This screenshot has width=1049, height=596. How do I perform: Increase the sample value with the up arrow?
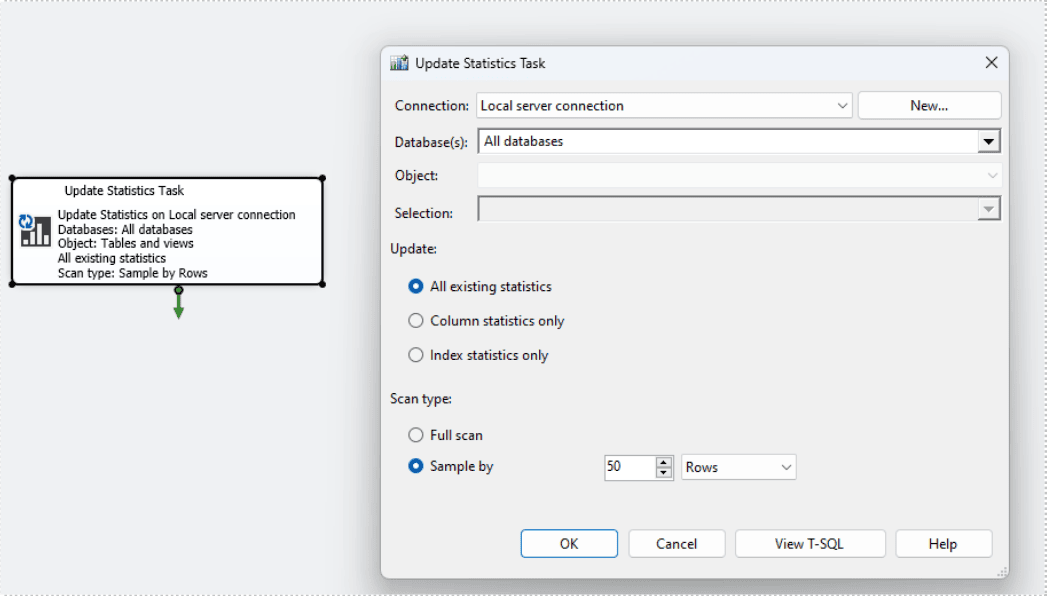663,462
